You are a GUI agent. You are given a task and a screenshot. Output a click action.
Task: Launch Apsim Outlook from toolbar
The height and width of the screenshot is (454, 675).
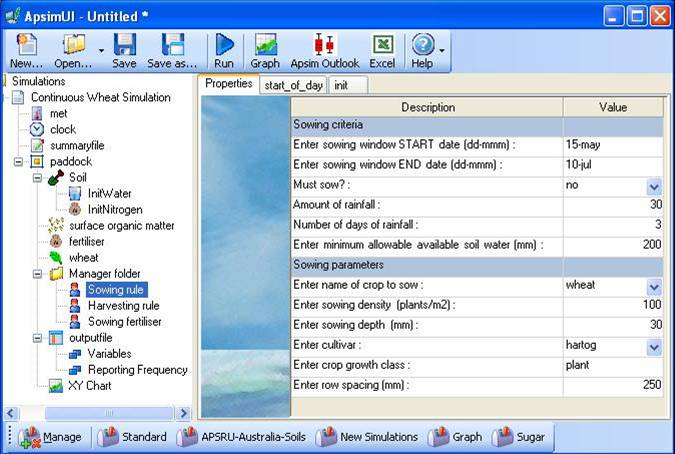(x=322, y=50)
